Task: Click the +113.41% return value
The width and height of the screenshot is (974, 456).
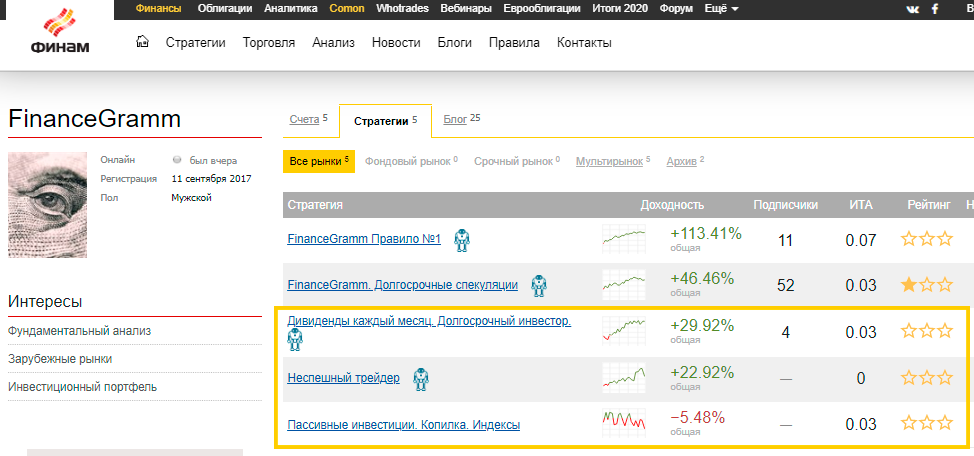Action: tap(706, 234)
